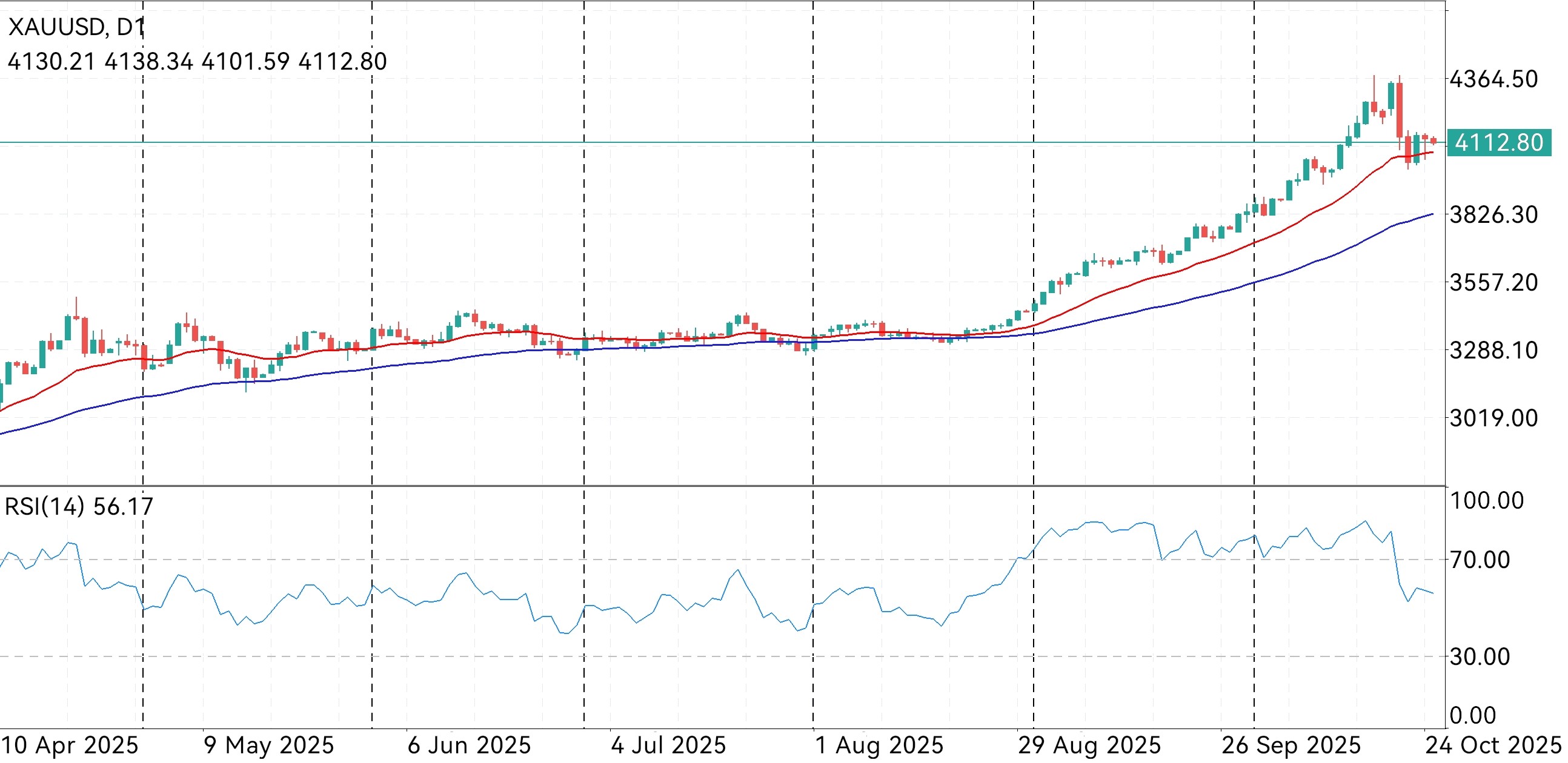This screenshot has width=1568, height=763.
Task: Select the 10 Apr 2025 date label
Action: coord(70,745)
